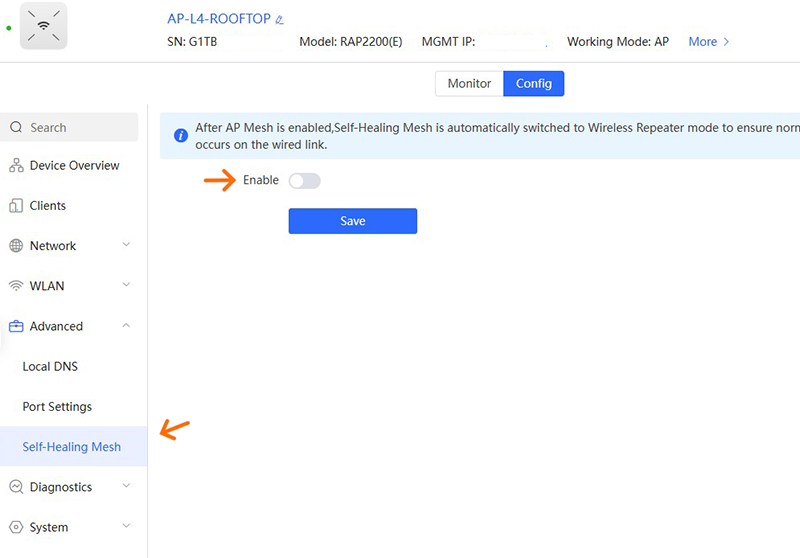800x558 pixels.
Task: Click the blue info icon in banner
Action: tap(180, 135)
